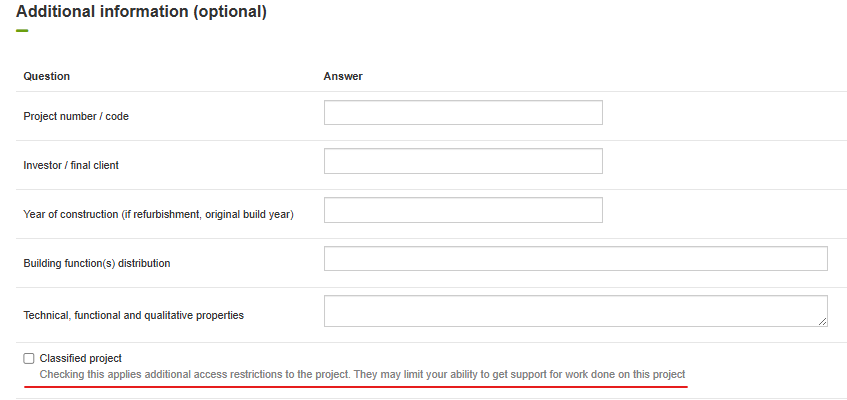Focus the Building function(s) distribution field
The width and height of the screenshot is (847, 400).
(575, 259)
